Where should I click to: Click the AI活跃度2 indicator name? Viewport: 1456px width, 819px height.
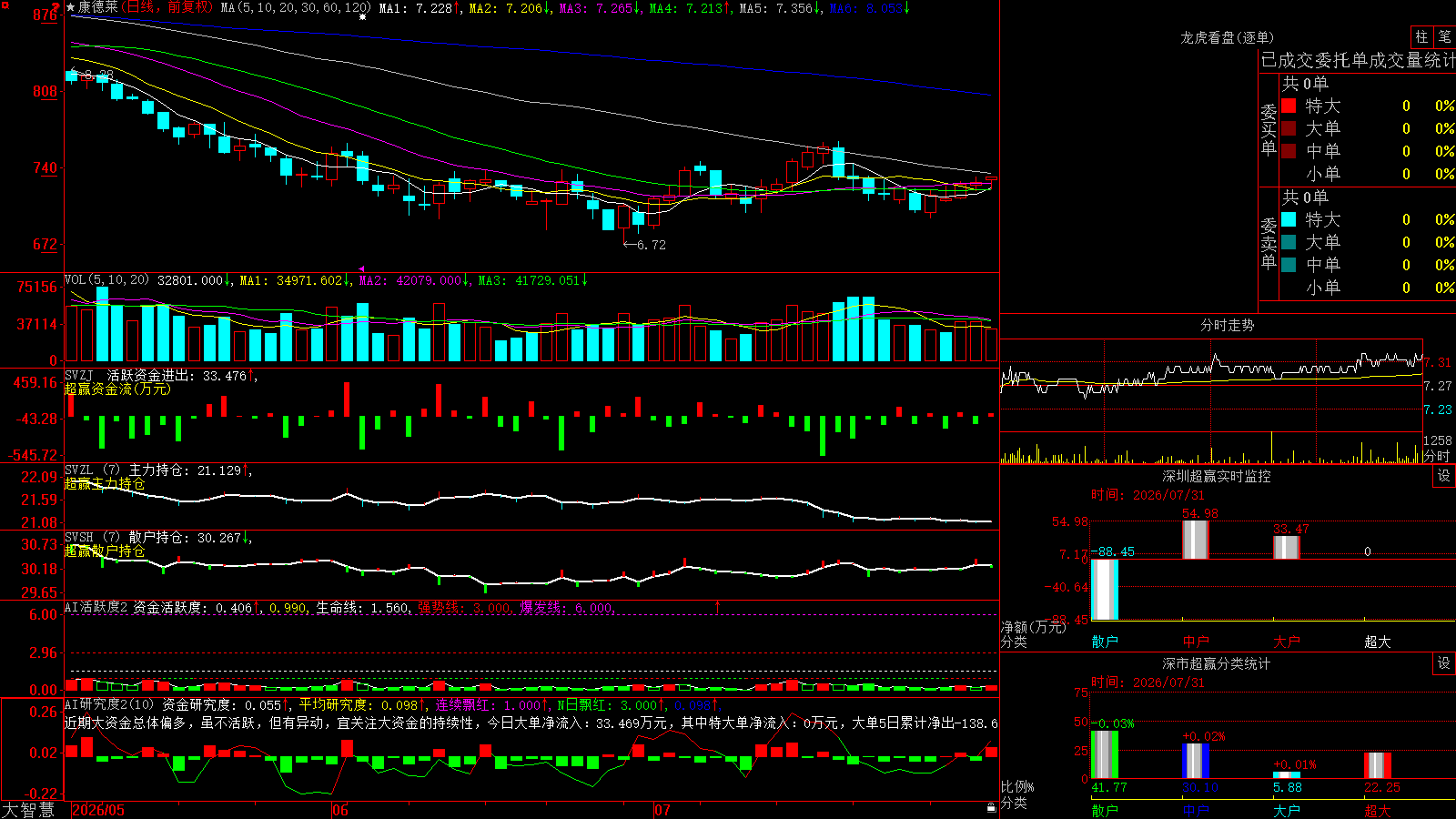(x=96, y=607)
